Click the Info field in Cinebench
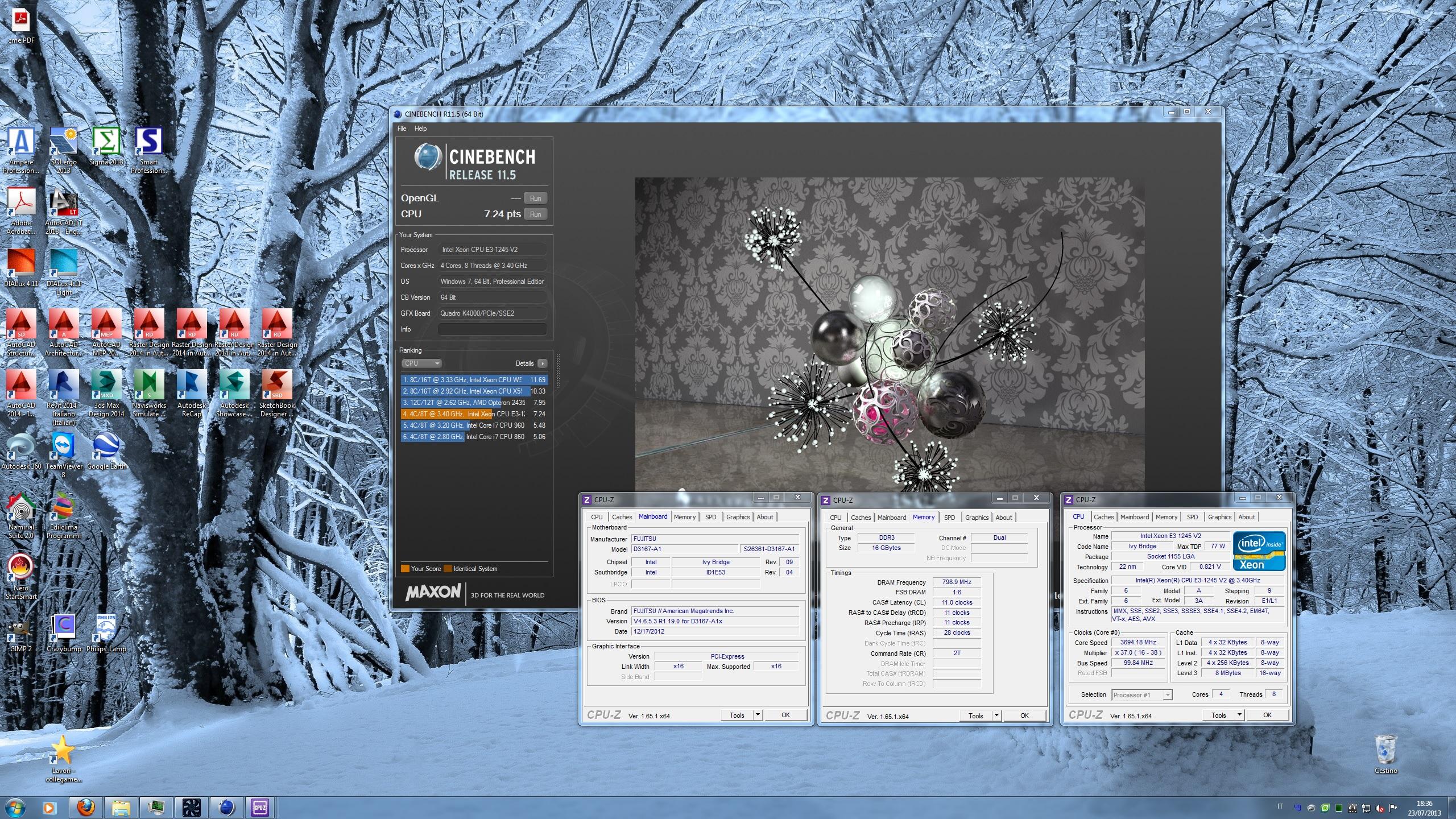 [493, 329]
